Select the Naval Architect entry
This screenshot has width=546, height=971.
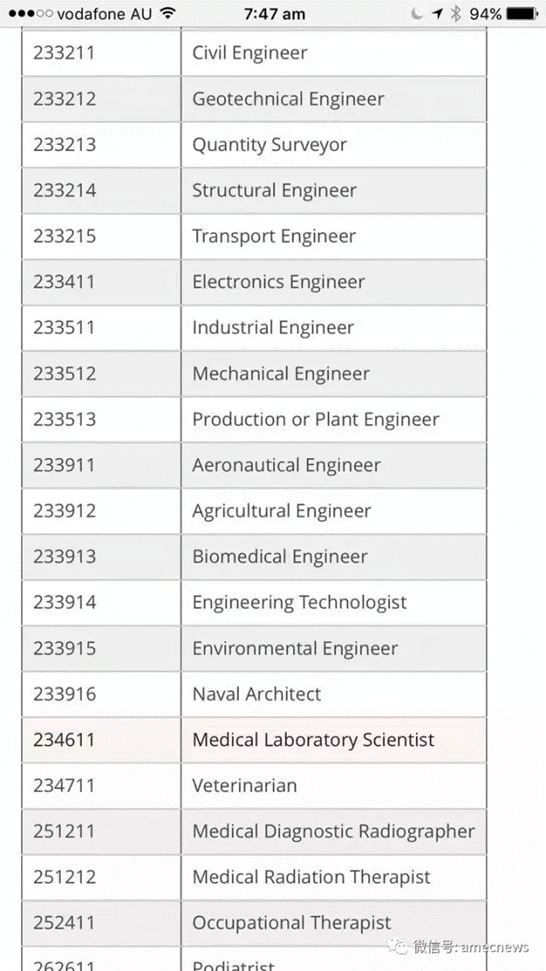(x=257, y=694)
